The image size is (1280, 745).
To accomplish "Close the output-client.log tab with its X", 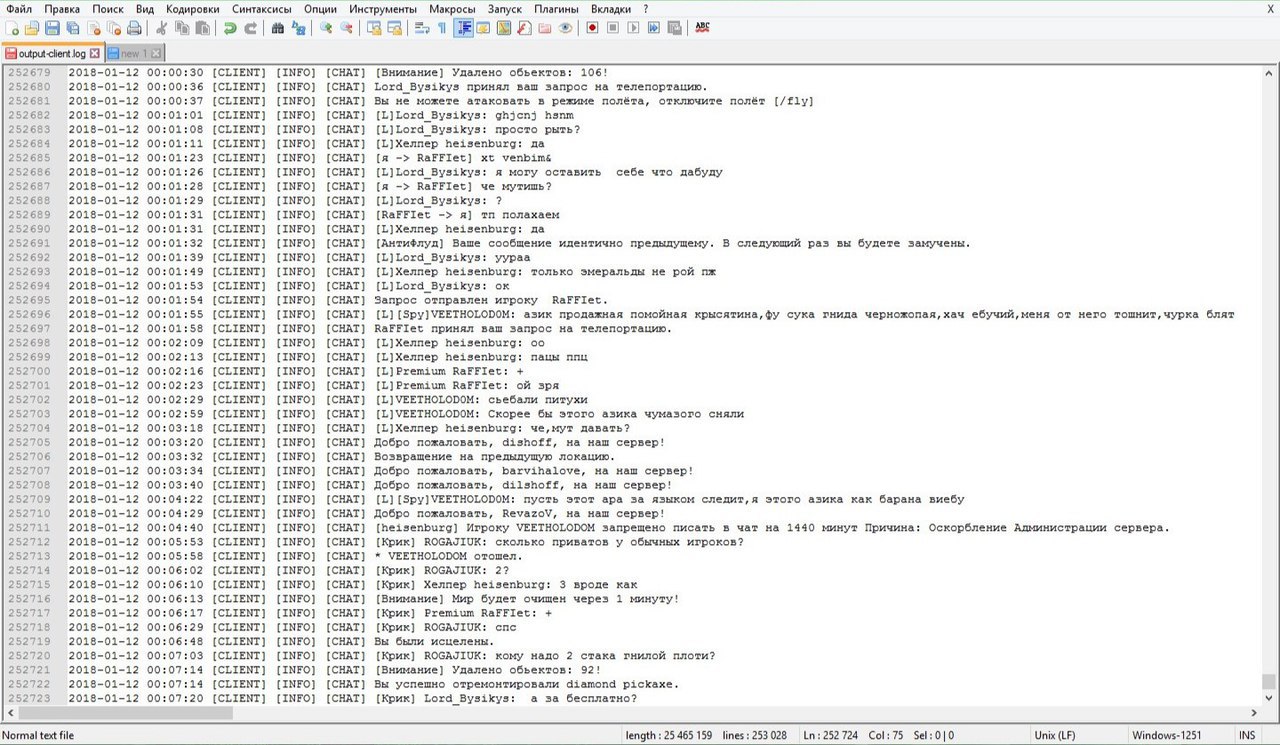I will pyautogui.click(x=95, y=53).
